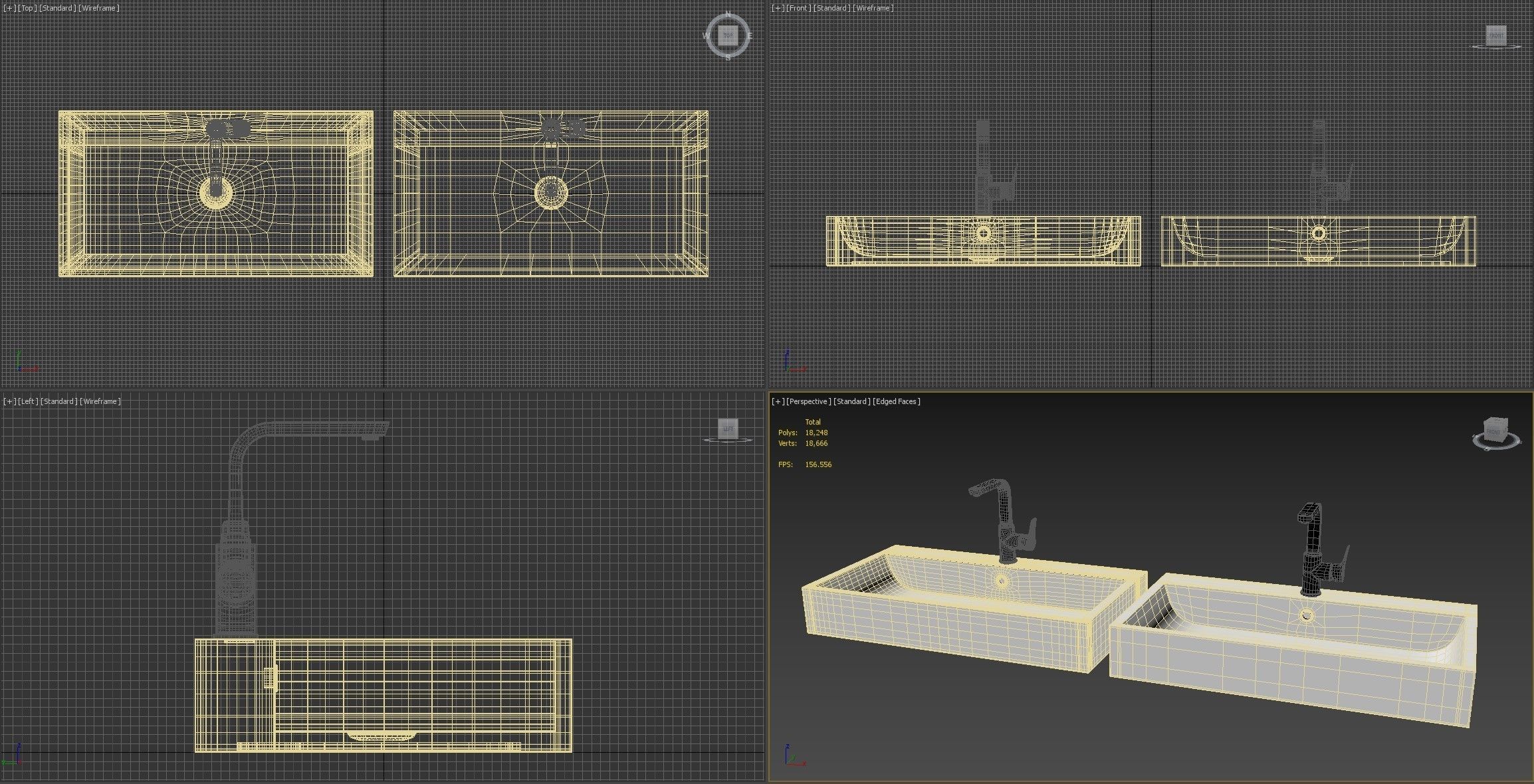Click the TOP face of Top viewport ViewCube
The image size is (1534, 784).
[x=728, y=35]
